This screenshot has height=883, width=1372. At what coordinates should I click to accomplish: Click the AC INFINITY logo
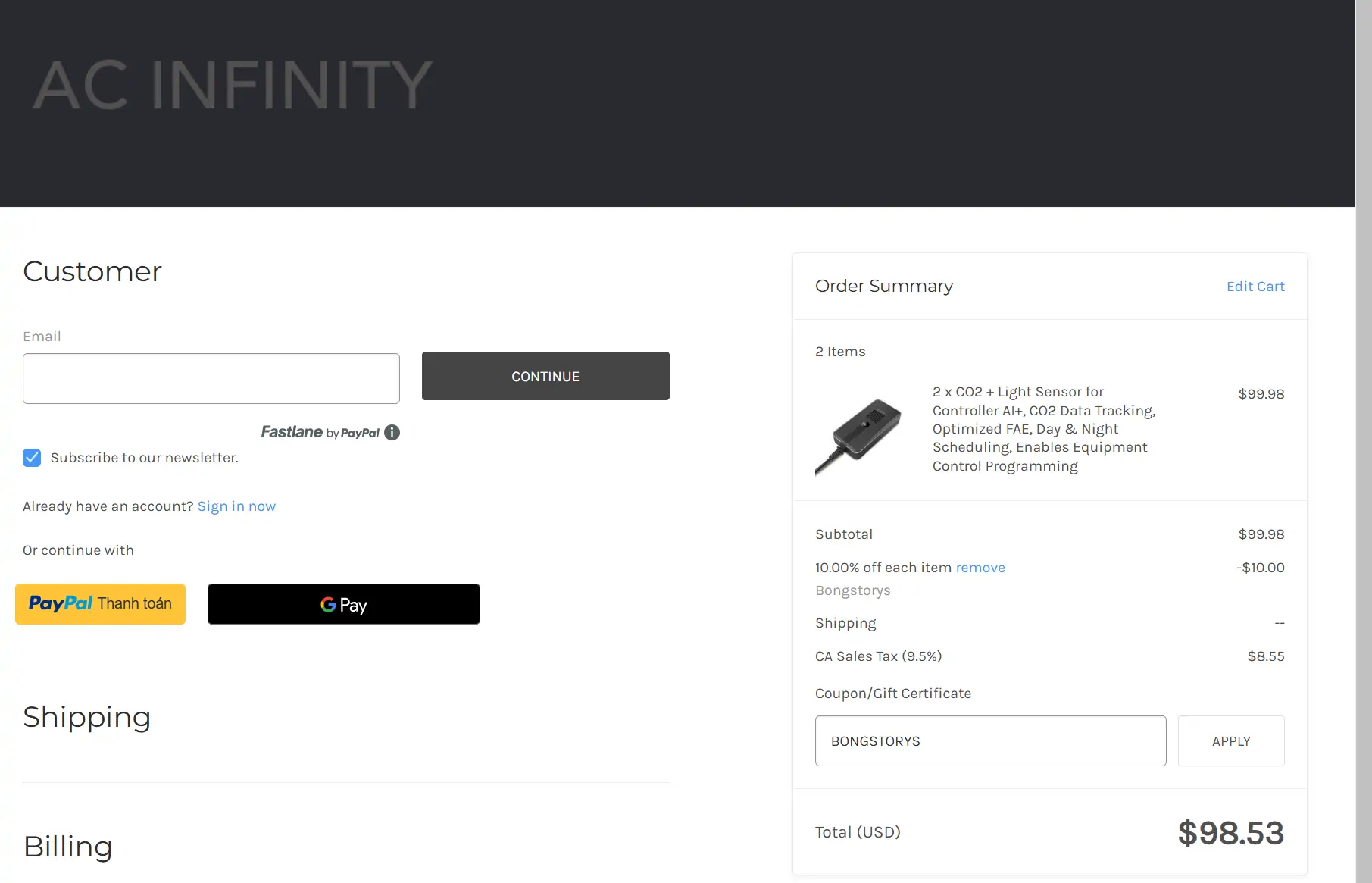pos(233,84)
